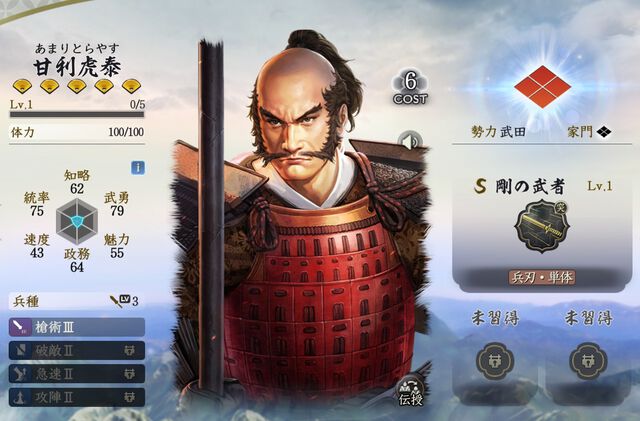
Task: Tap the 体力 100/100 stamina bar
Action: [x=77, y=132]
